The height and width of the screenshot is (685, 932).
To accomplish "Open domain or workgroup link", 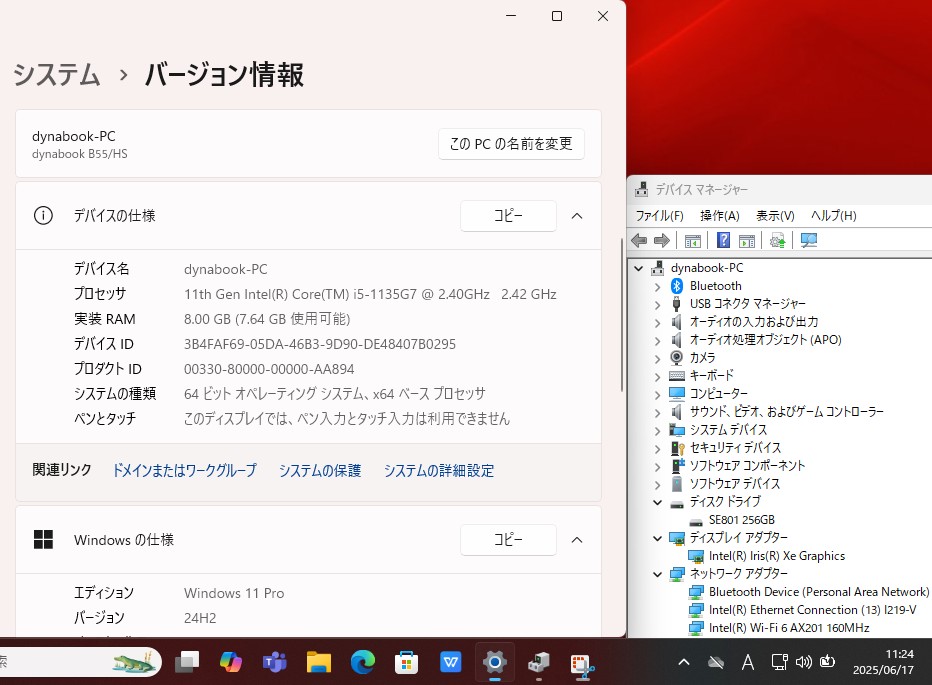I will [185, 471].
